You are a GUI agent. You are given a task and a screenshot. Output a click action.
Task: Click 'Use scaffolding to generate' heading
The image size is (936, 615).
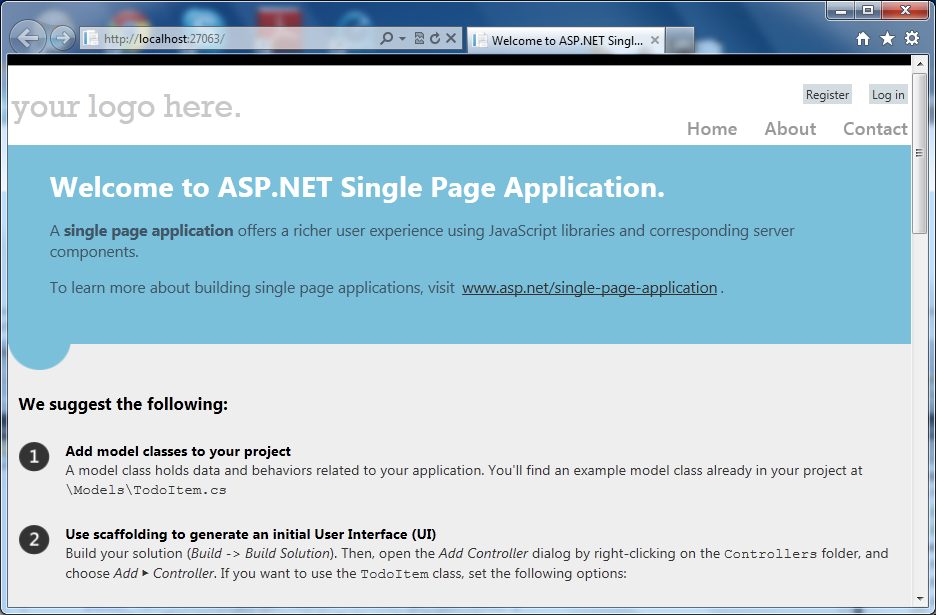[251, 534]
